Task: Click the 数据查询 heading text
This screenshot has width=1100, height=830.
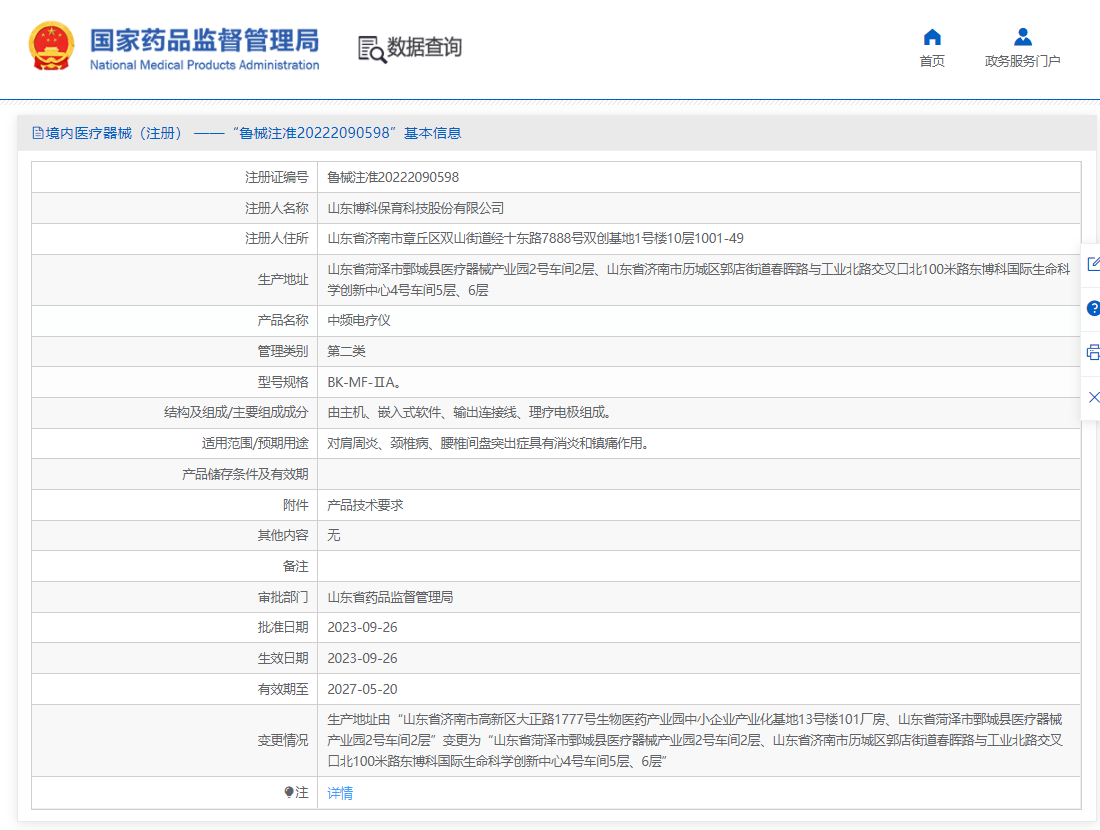Action: coord(424,47)
